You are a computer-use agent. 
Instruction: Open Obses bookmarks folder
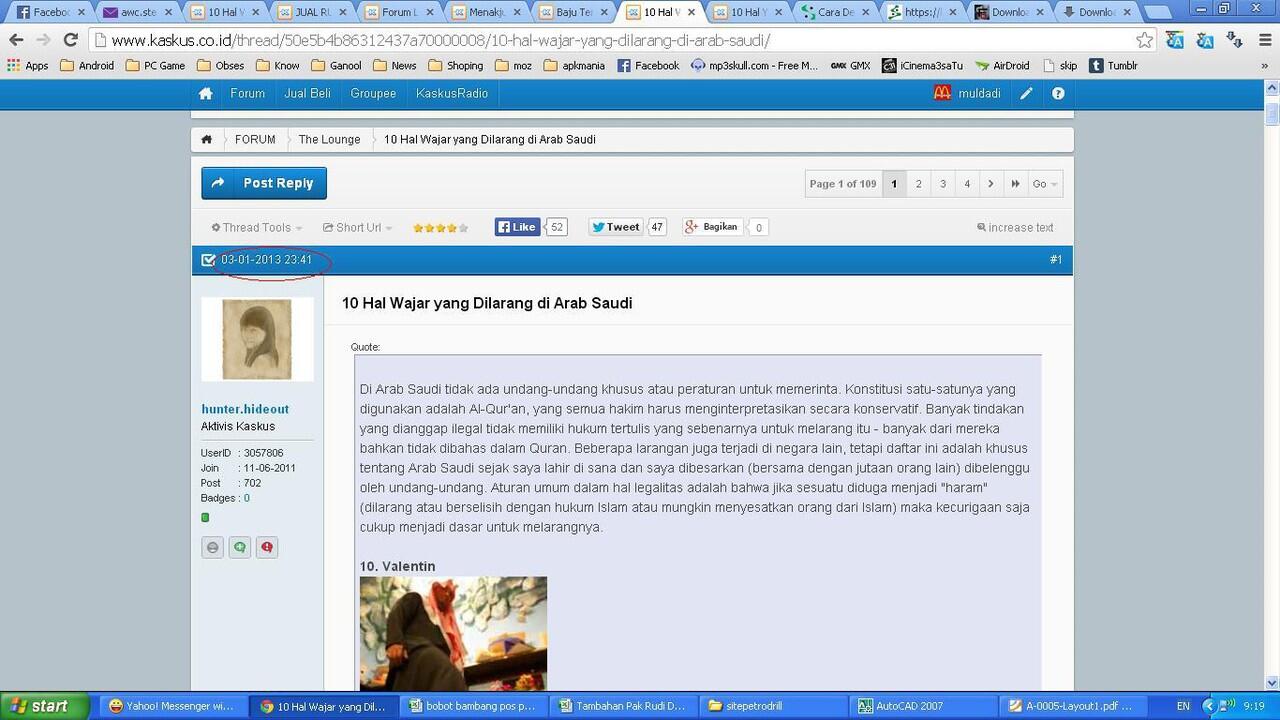click(220, 66)
